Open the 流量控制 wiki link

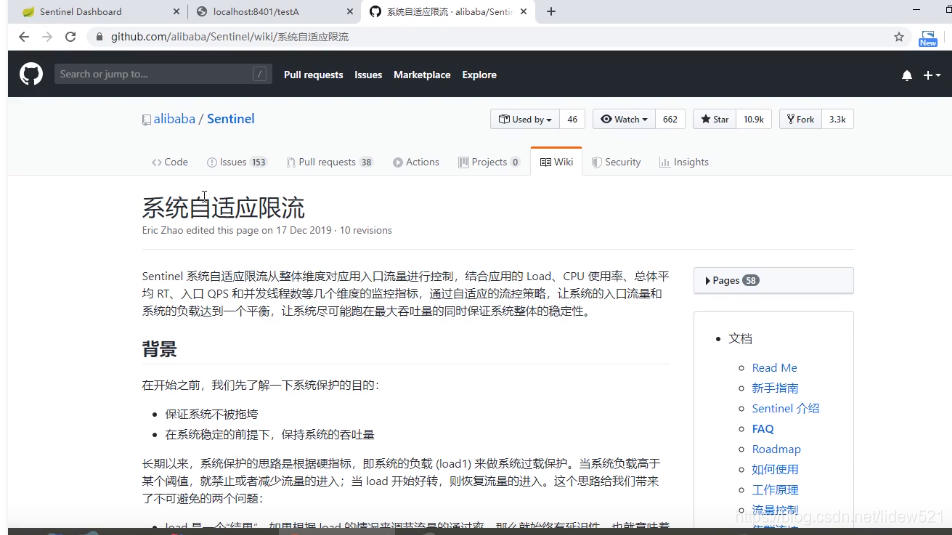[x=775, y=510]
